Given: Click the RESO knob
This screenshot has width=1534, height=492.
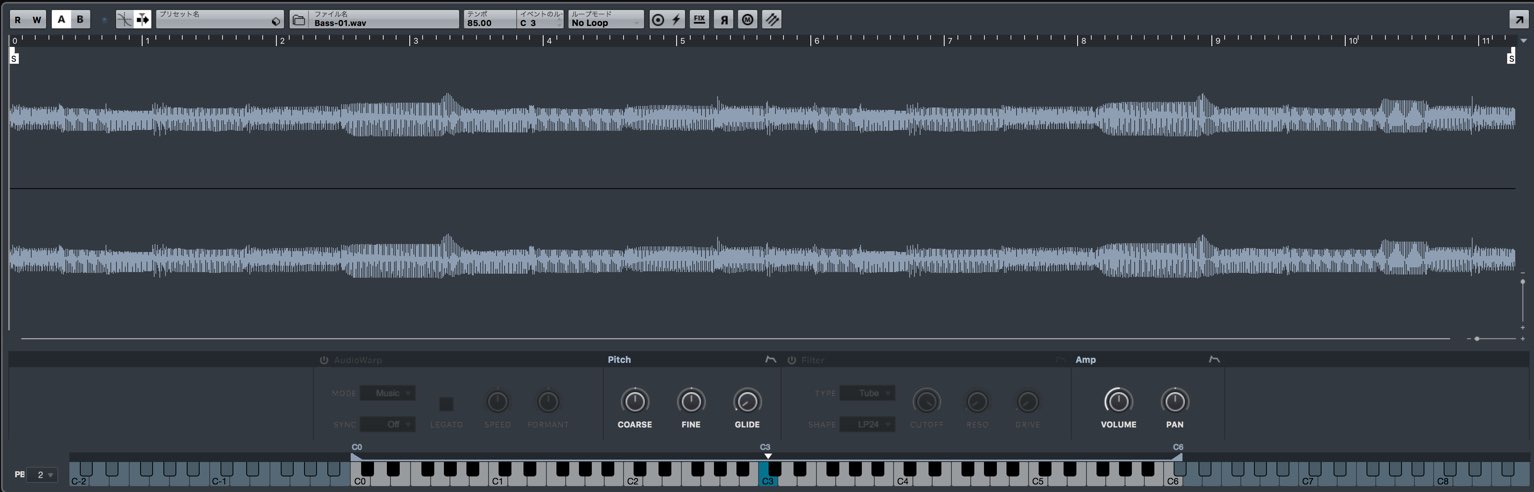Looking at the screenshot, I should click(978, 402).
